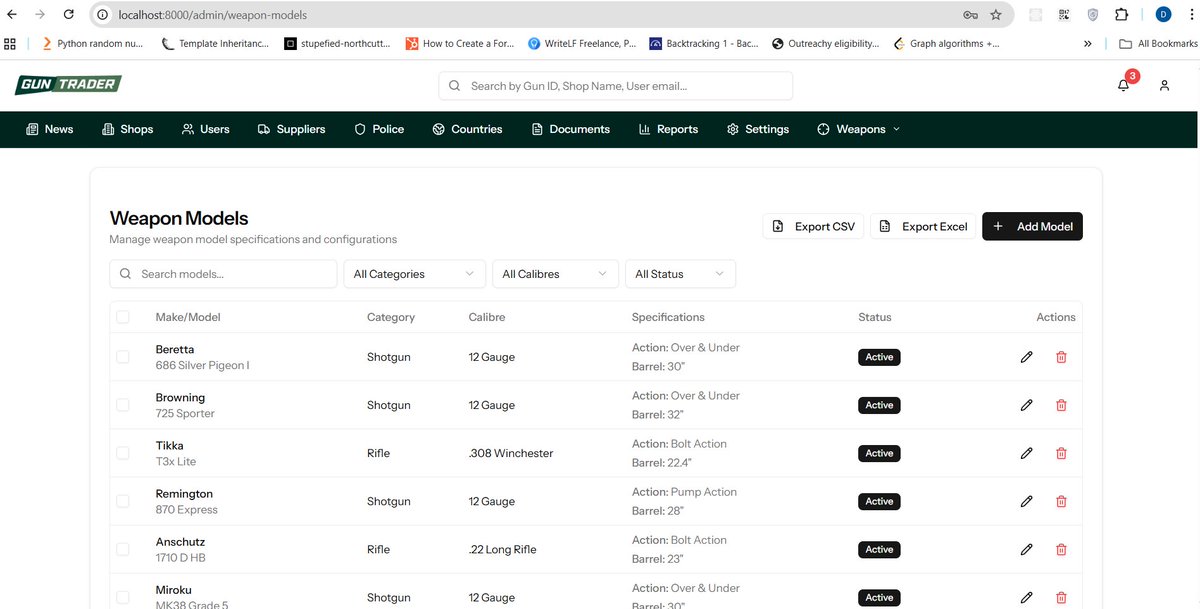This screenshot has width=1200, height=609.
Task: Click the Make/Model column header
Action: click(188, 317)
